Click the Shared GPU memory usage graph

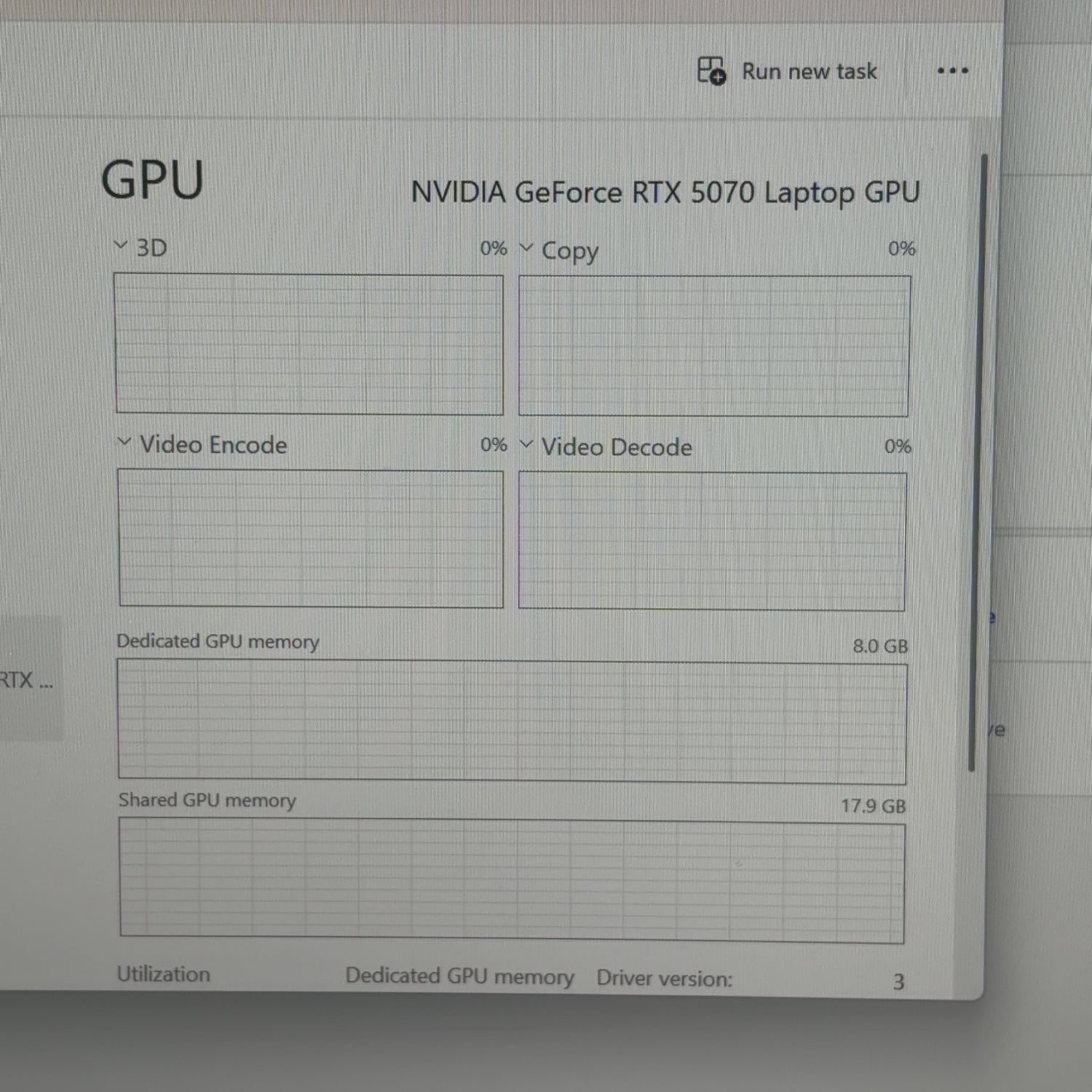point(512,880)
